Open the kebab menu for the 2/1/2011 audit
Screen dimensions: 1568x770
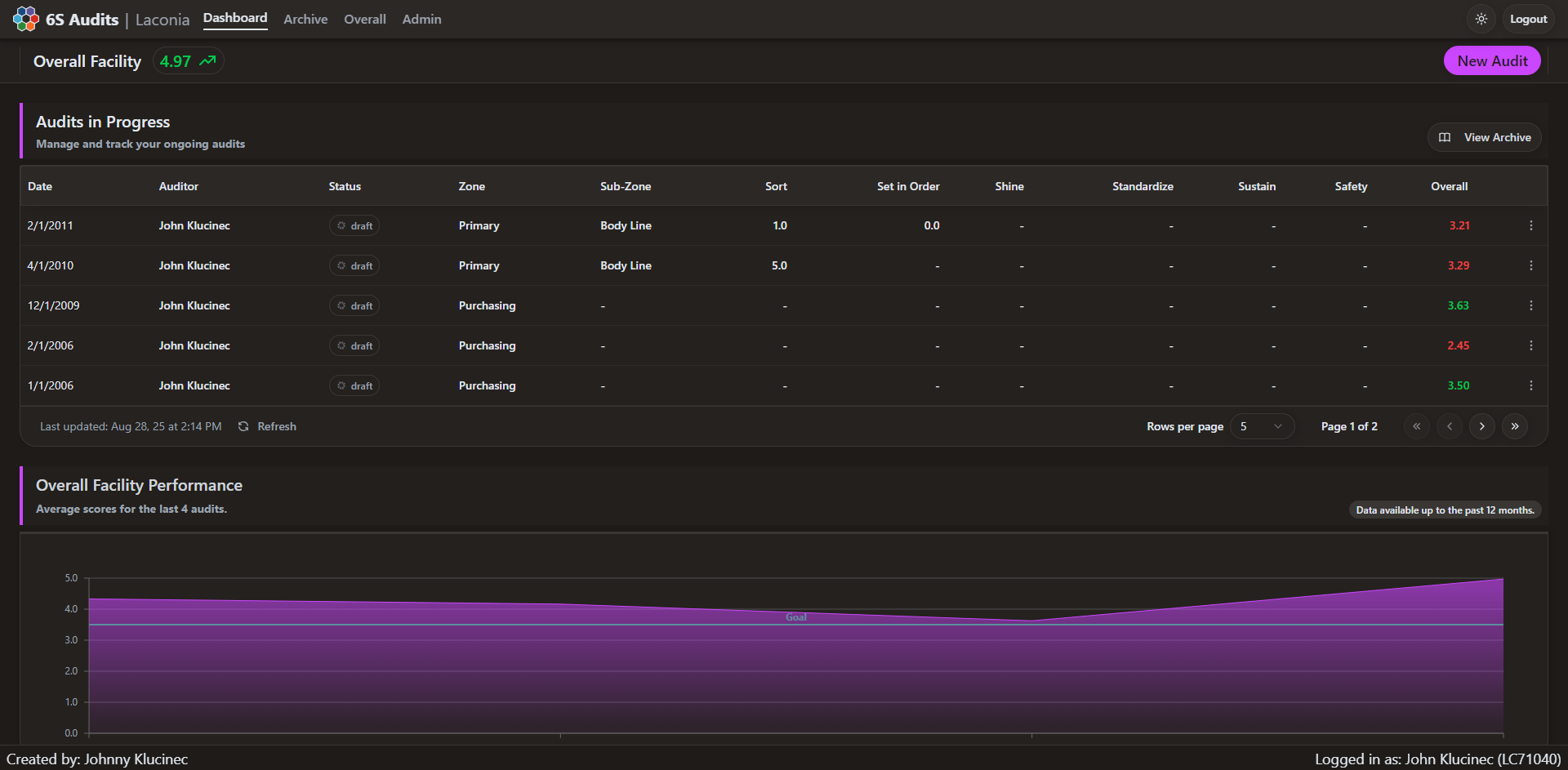pos(1531,225)
